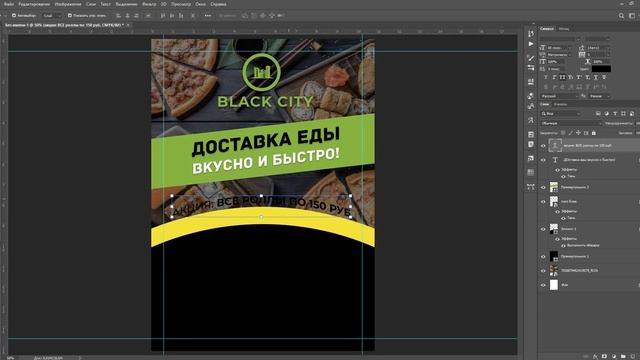The width and height of the screenshot is (640, 360).
Task: Toggle the Показать упр. элем. checkbox
Action: click(x=70, y=16)
